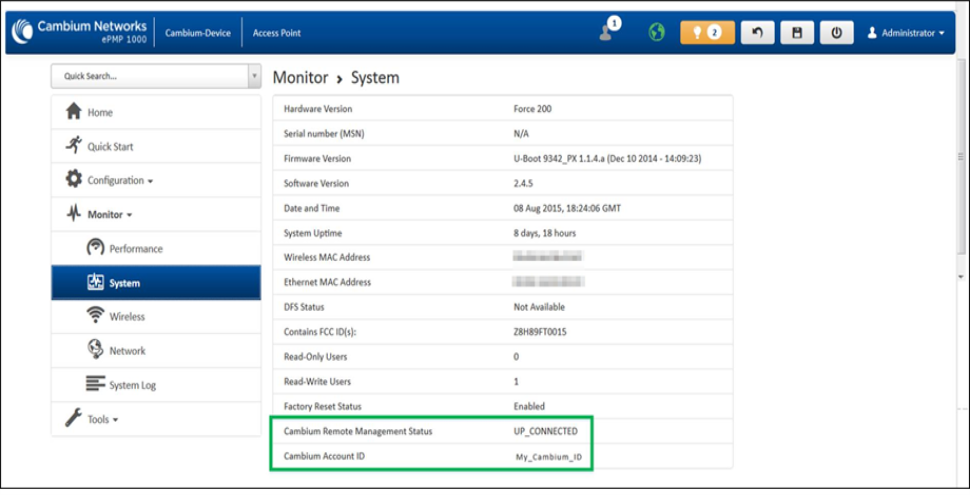Click the Cambium Networks logo
Screen dimensions: 970x495
(80, 31)
